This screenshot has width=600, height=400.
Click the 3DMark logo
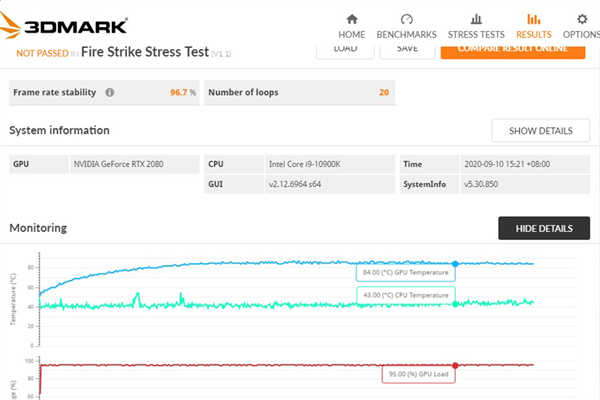point(63,25)
